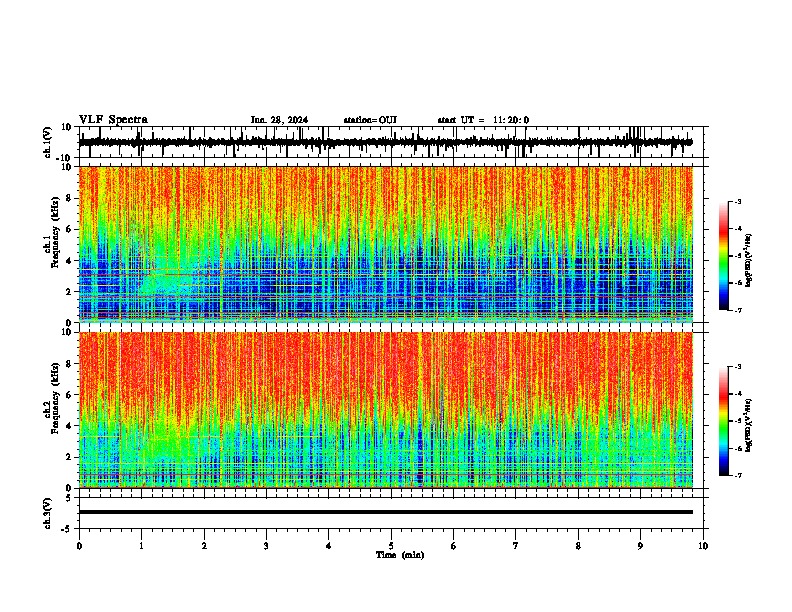
Task: Click the "-7" label on ch.1 color bar
Action: pyautogui.click(x=738, y=310)
